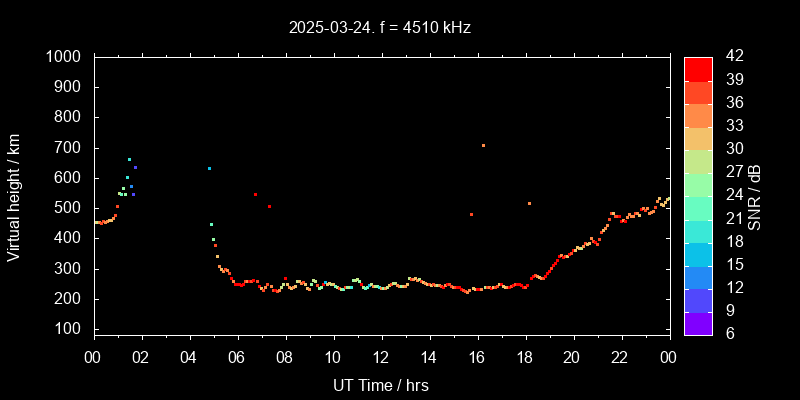Image resolution: width=800 pixels, height=400 pixels.
Task: Click the red data point near 545 km
Action: [255, 194]
